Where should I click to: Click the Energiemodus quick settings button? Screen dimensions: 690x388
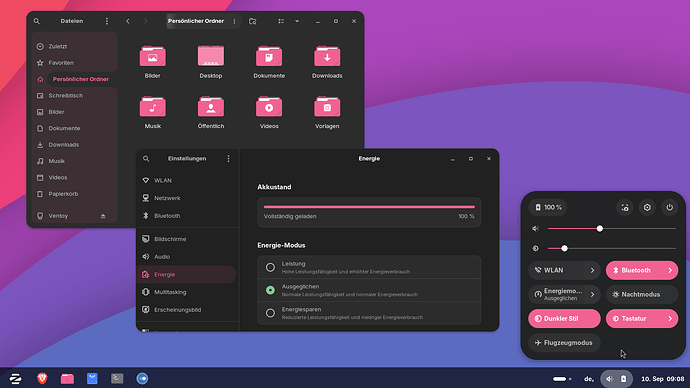[x=557, y=294]
